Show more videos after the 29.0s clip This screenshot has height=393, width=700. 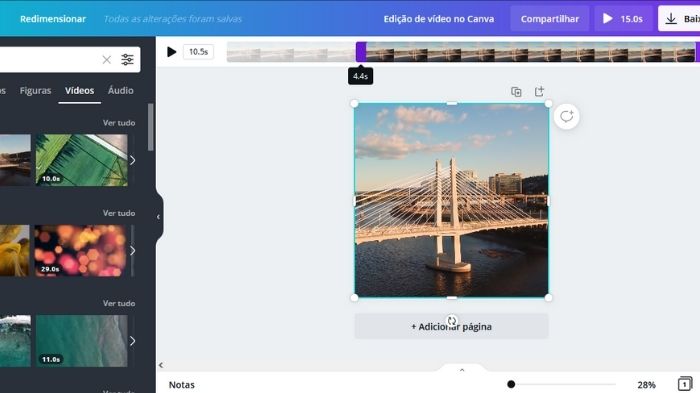coord(133,251)
